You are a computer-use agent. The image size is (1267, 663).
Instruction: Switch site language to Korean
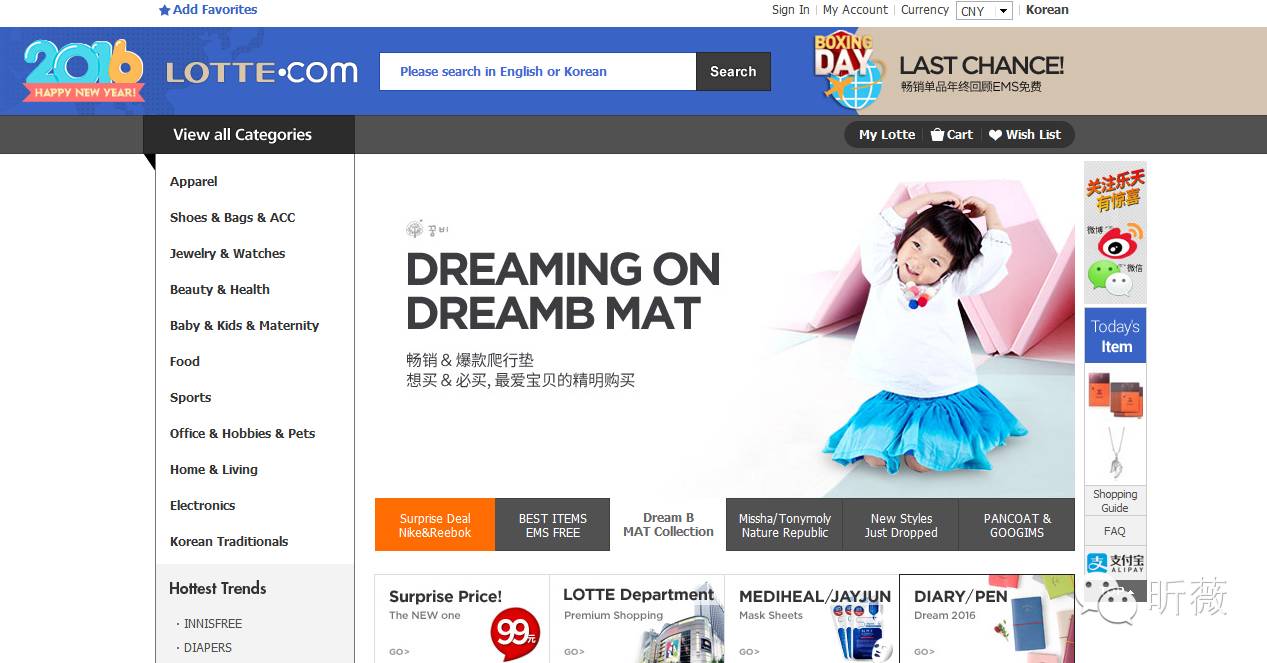tap(1047, 10)
